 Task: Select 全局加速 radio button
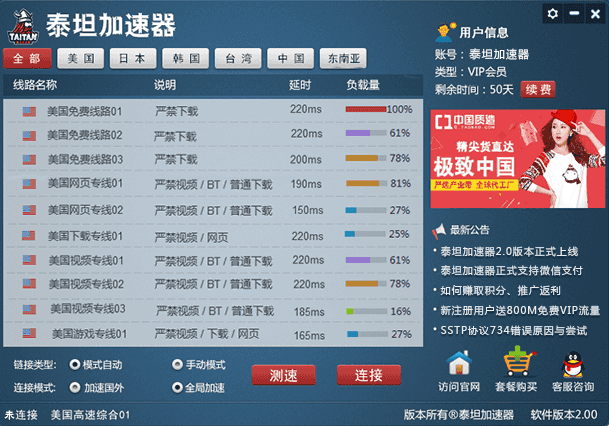click(x=177, y=387)
